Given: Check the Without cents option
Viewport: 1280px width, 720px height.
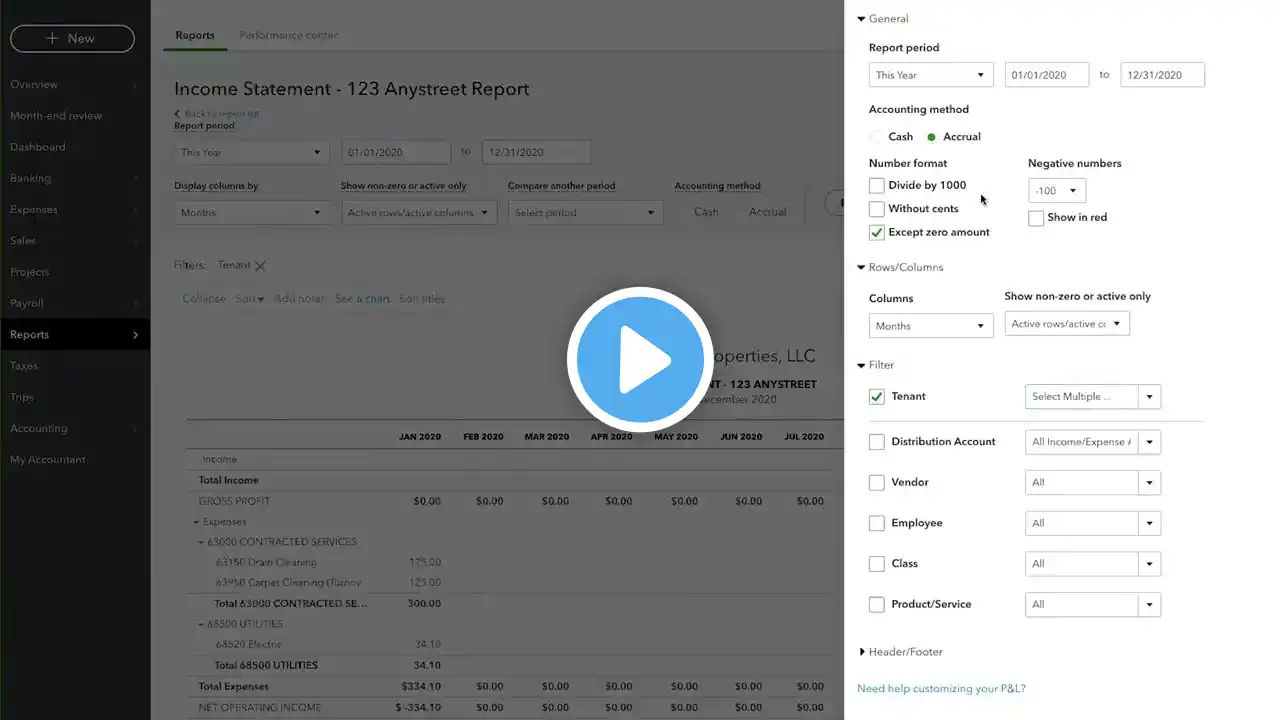Looking at the screenshot, I should click(877, 209).
